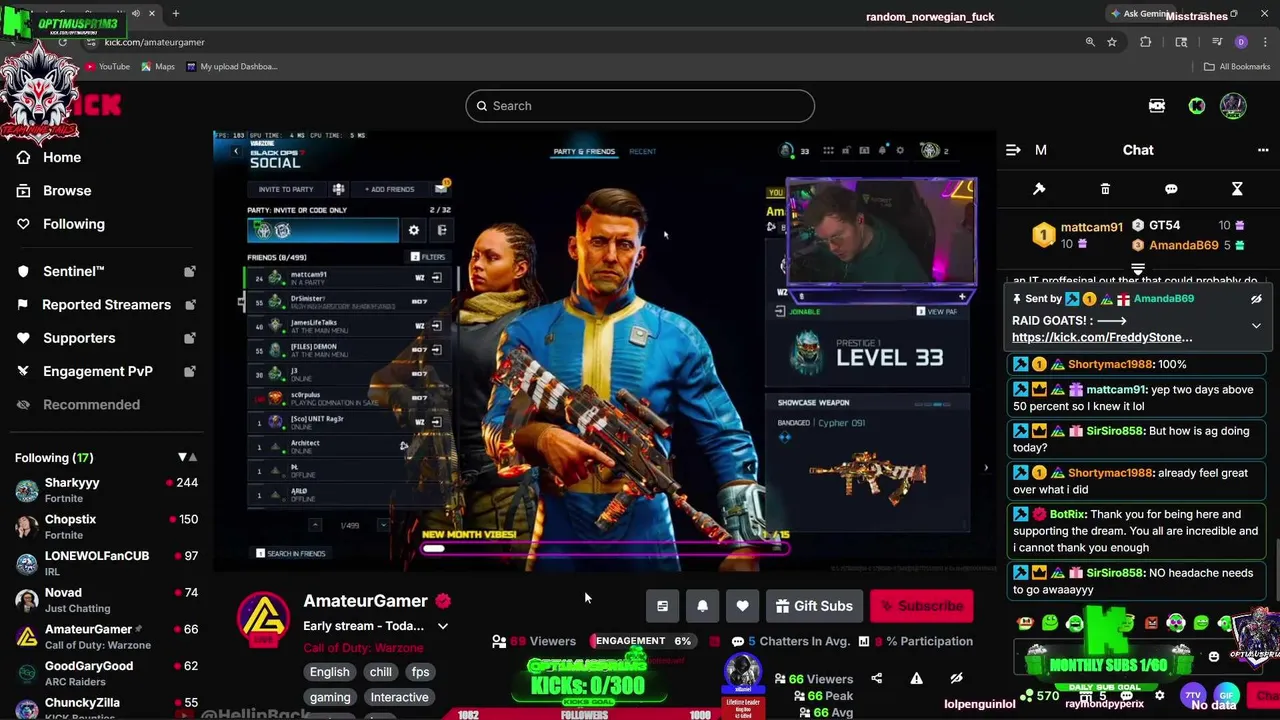Click the icon left of green K
Screen dimensions: 1280x720
pos(1157,106)
